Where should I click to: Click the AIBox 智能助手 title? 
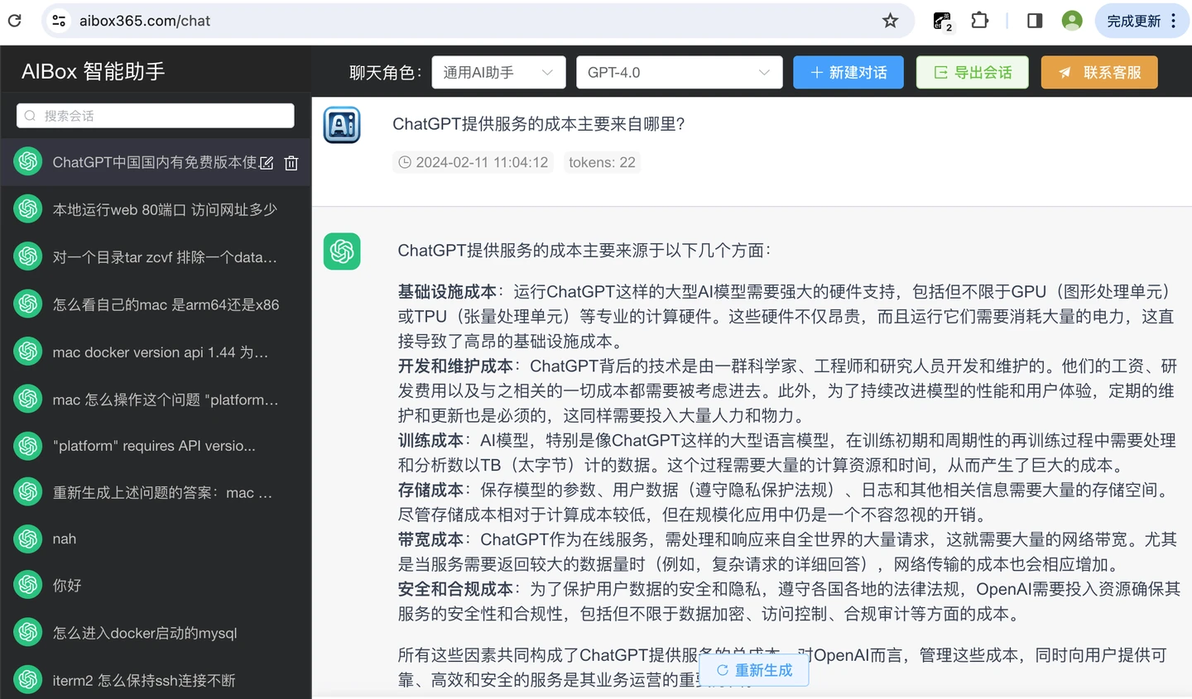[x=93, y=71]
